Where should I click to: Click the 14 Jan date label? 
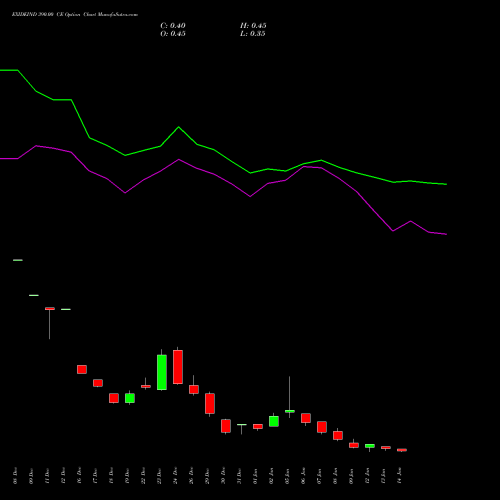coord(400,476)
